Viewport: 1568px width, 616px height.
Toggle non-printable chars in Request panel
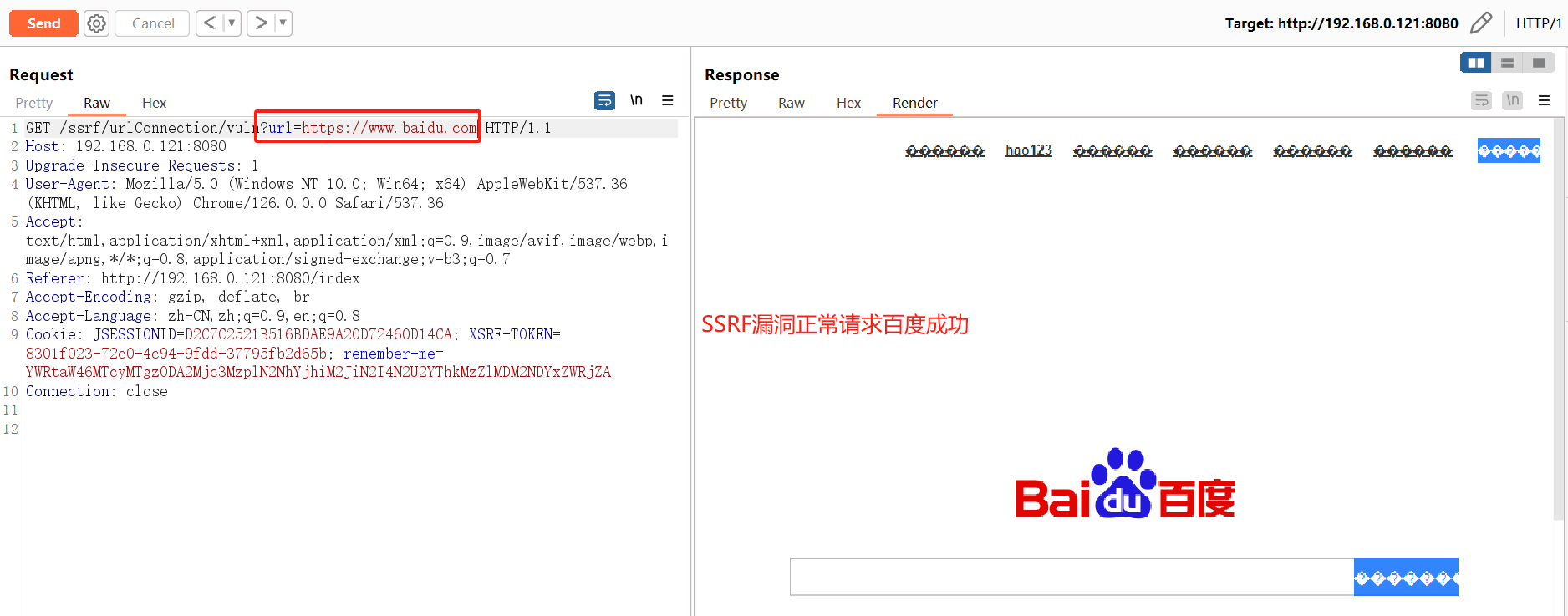click(636, 100)
